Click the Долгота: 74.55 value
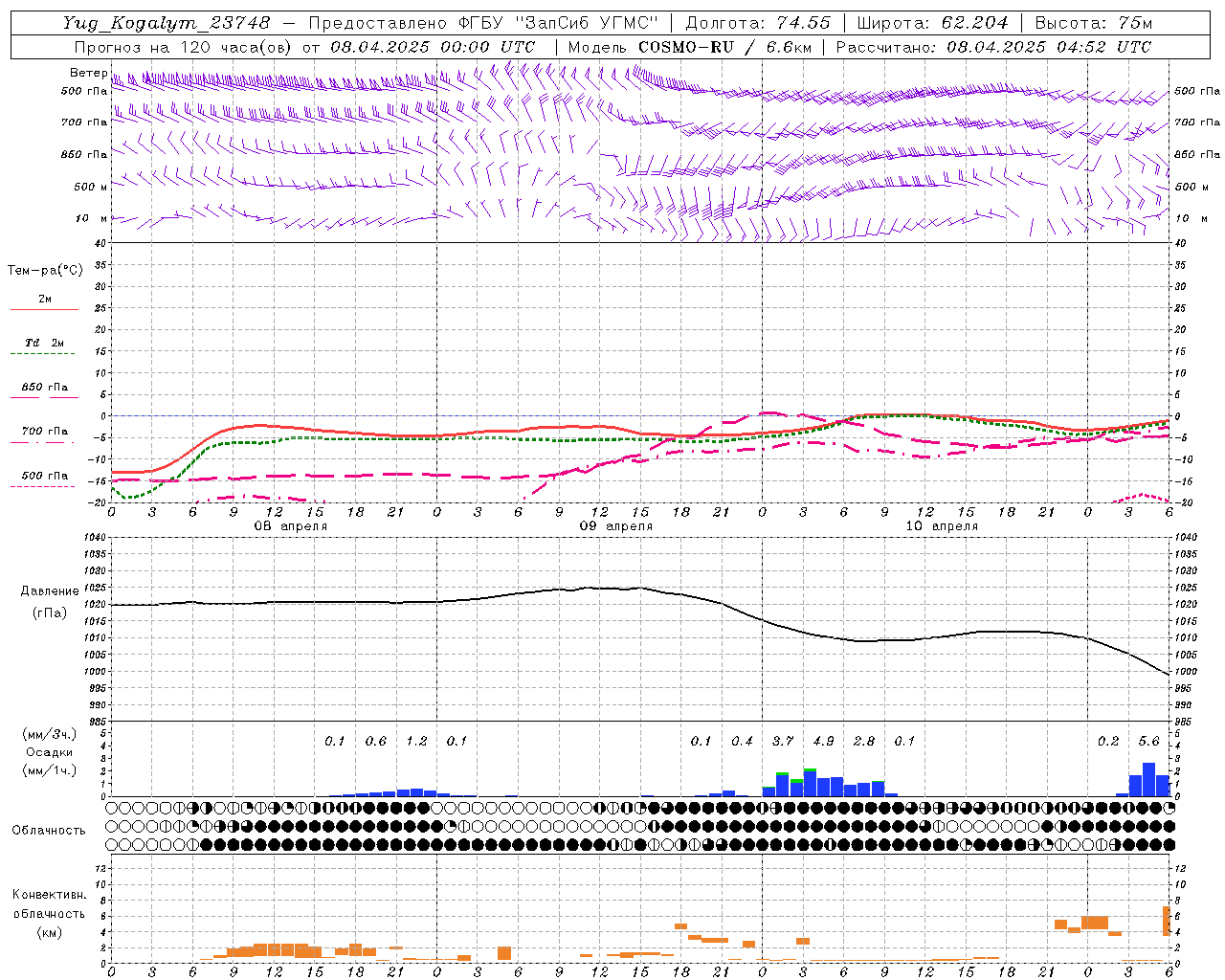The image size is (1225, 980). coord(758,23)
